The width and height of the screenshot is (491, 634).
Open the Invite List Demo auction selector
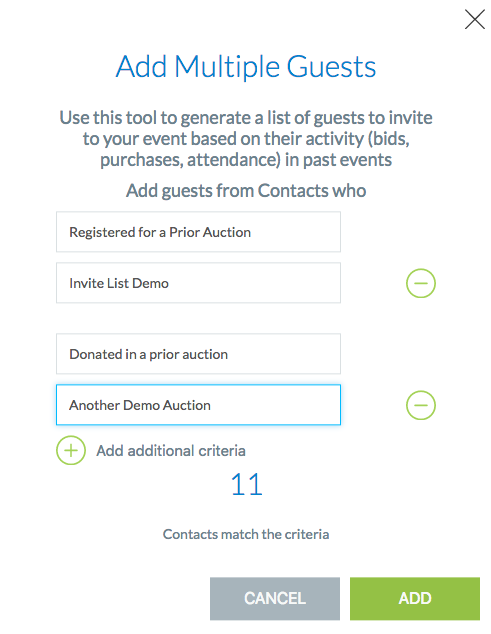click(x=198, y=283)
